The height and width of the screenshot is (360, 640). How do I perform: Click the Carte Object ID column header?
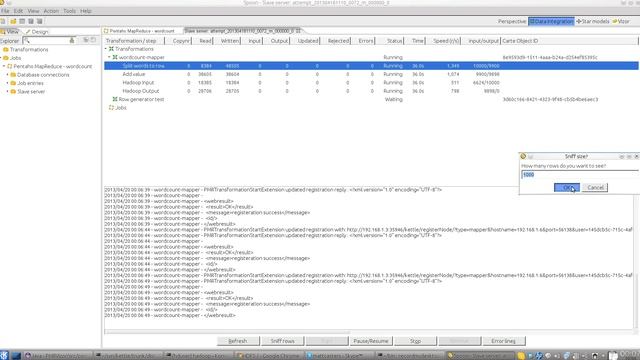pyautogui.click(x=569, y=41)
